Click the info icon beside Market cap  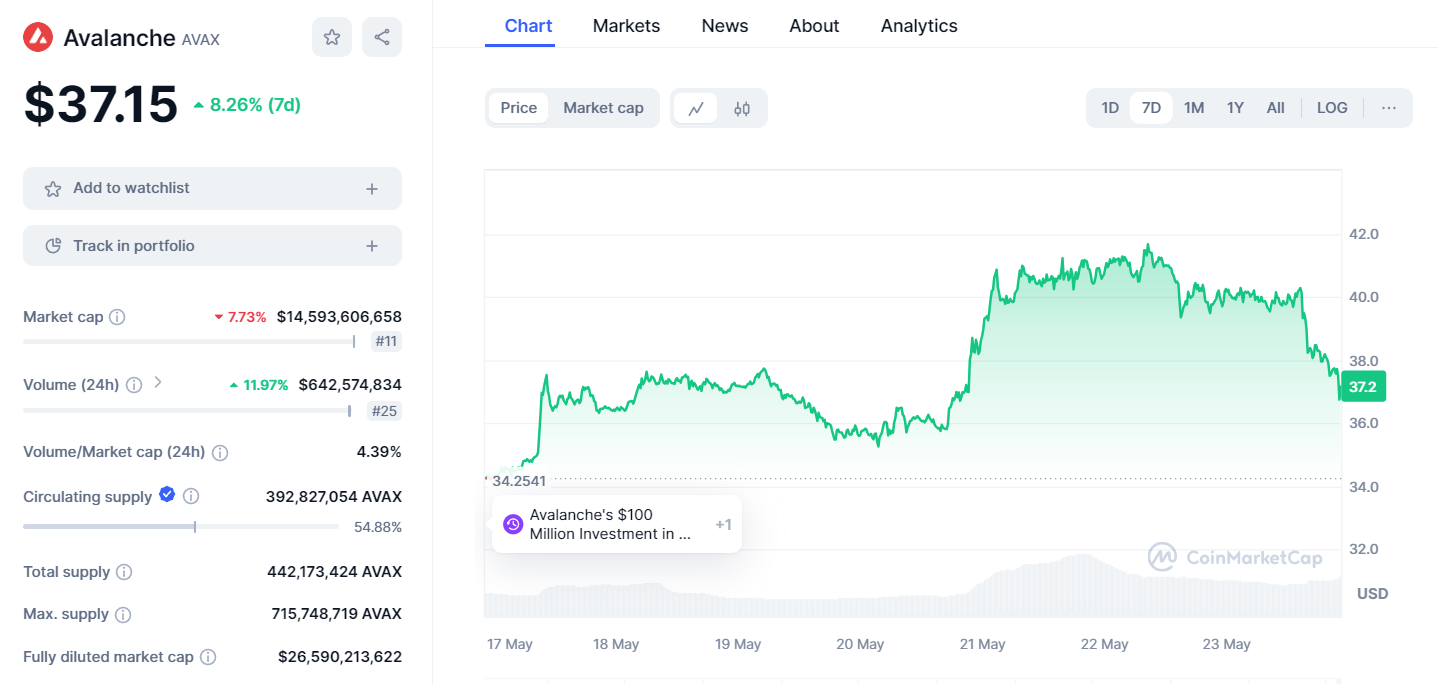click(117, 317)
